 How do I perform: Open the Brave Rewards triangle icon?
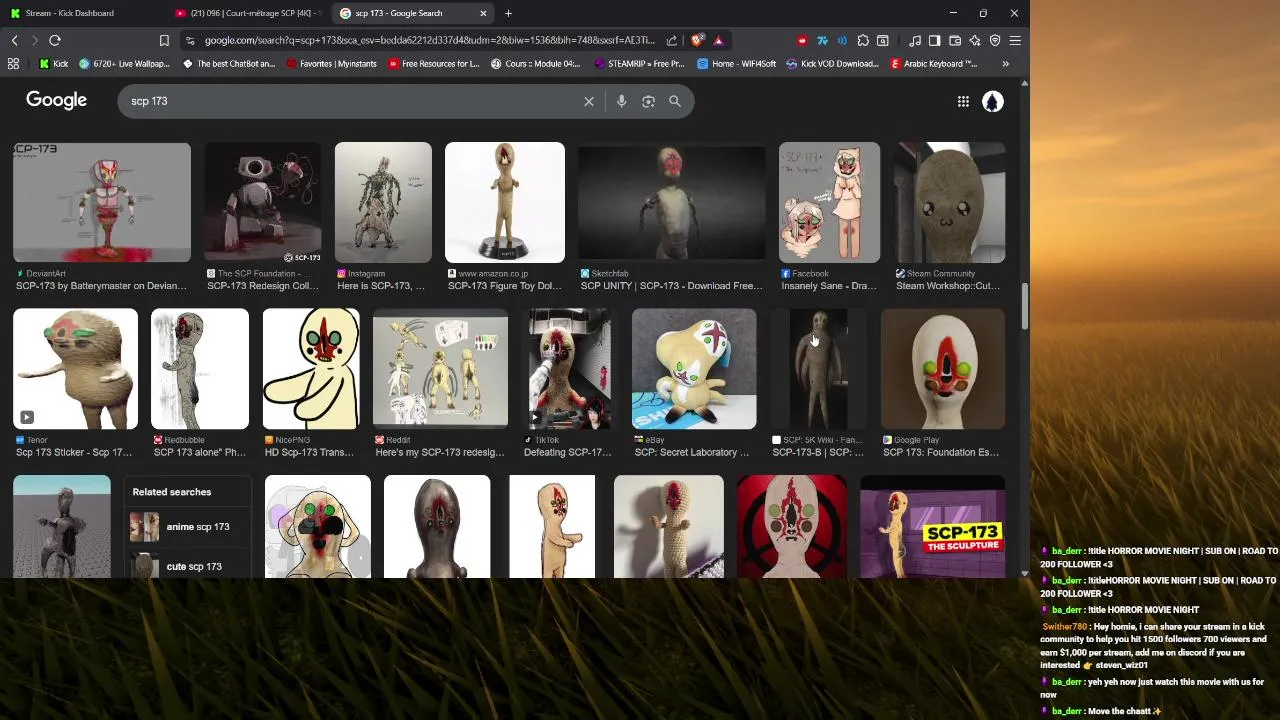718,40
